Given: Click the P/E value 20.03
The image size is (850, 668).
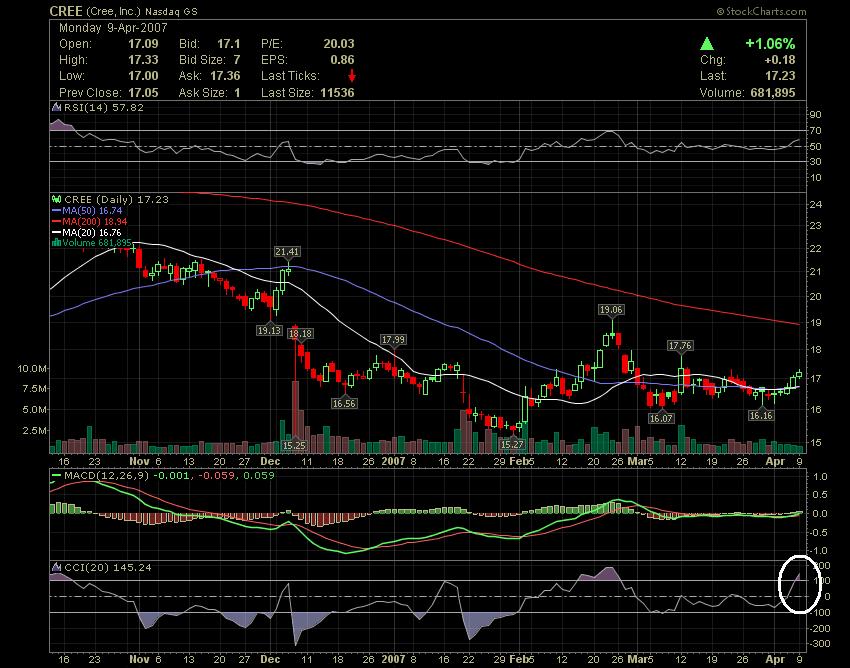Looking at the screenshot, I should pyautogui.click(x=339, y=44).
